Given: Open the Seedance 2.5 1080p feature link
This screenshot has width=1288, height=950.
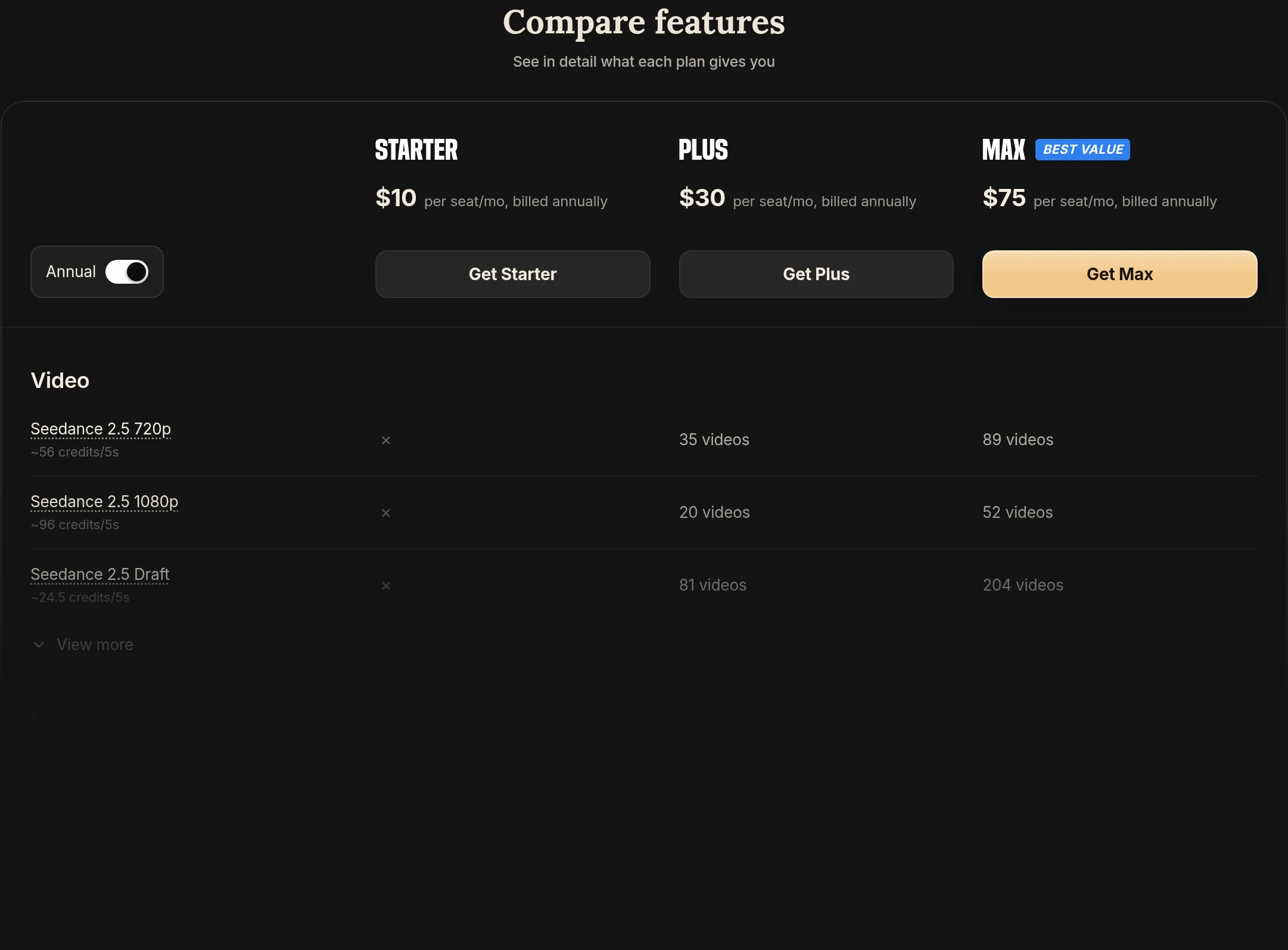Looking at the screenshot, I should [x=104, y=502].
